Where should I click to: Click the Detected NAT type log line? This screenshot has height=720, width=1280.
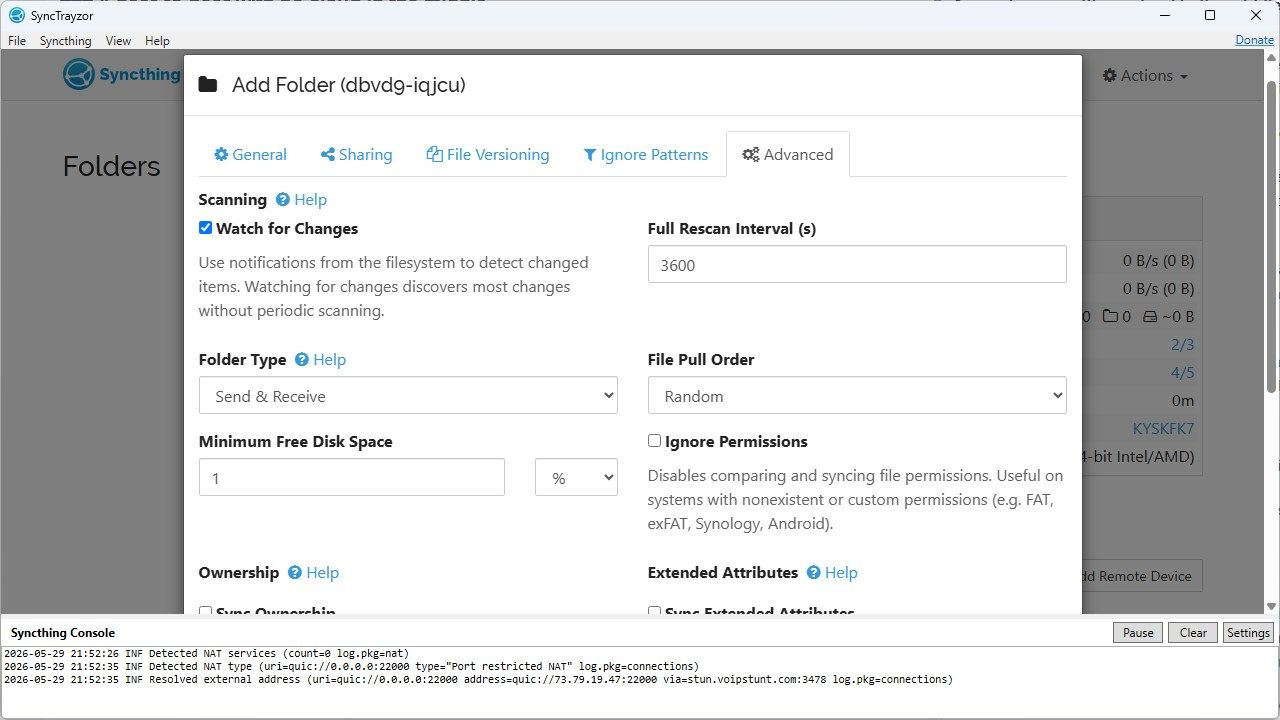pos(351,667)
